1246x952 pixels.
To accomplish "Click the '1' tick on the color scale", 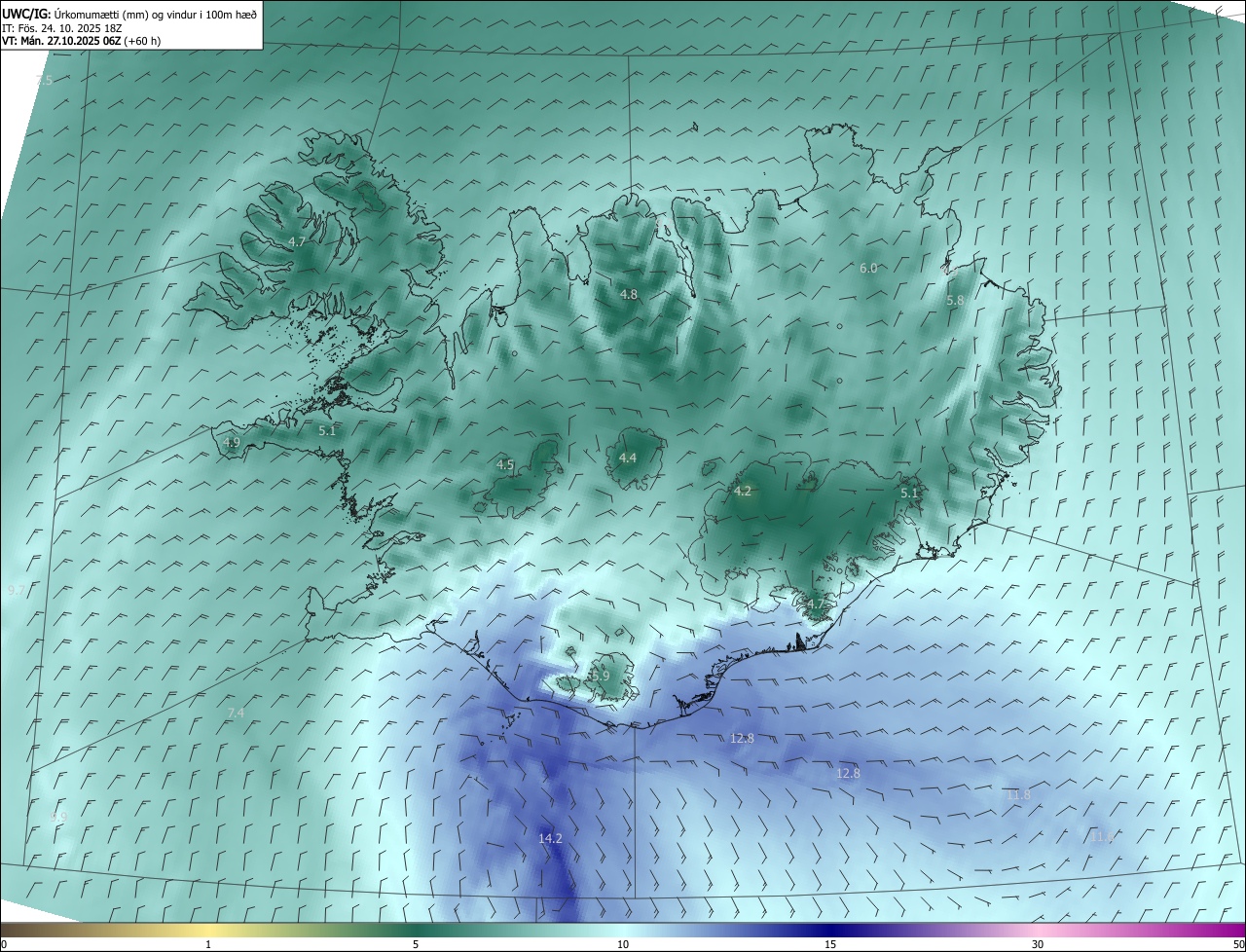I will pos(208,944).
